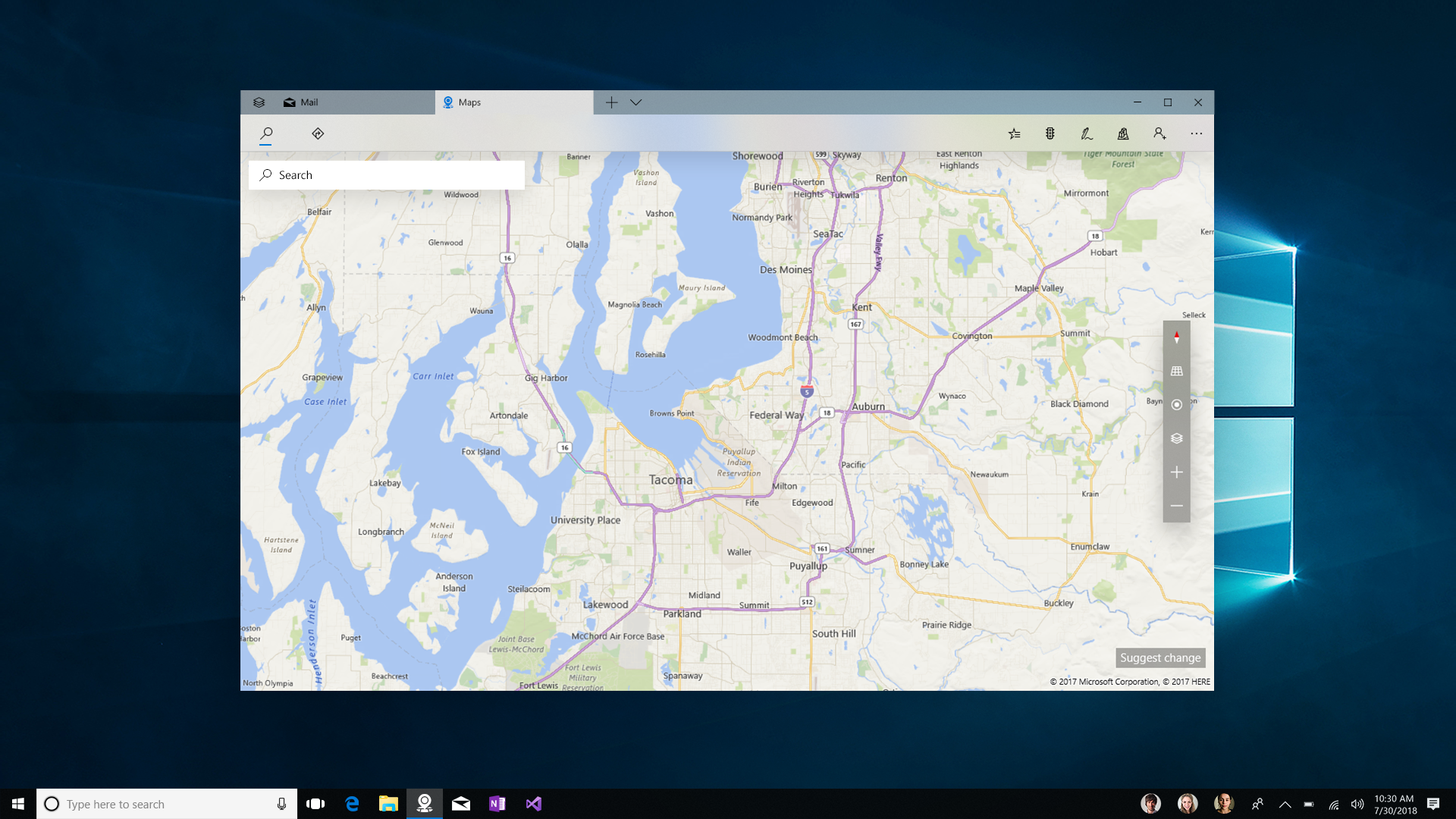Click the Suggest change button
This screenshot has width=1456, height=819.
pyautogui.click(x=1159, y=657)
